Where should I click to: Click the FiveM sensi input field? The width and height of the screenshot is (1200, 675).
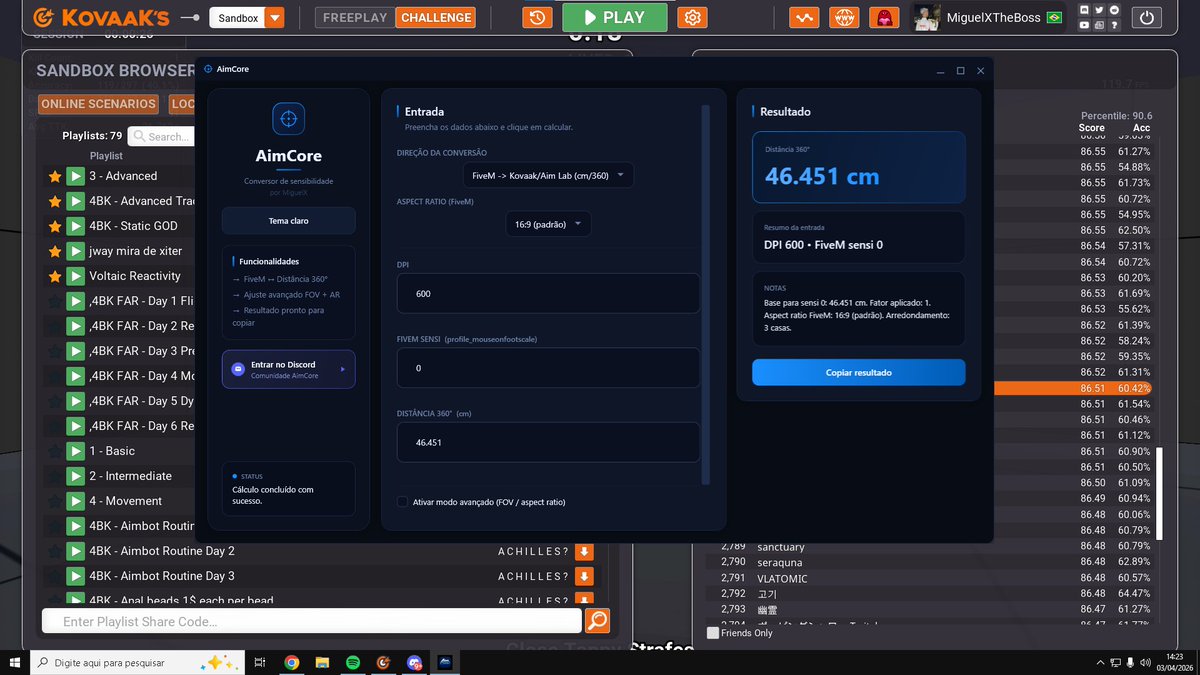[549, 367]
